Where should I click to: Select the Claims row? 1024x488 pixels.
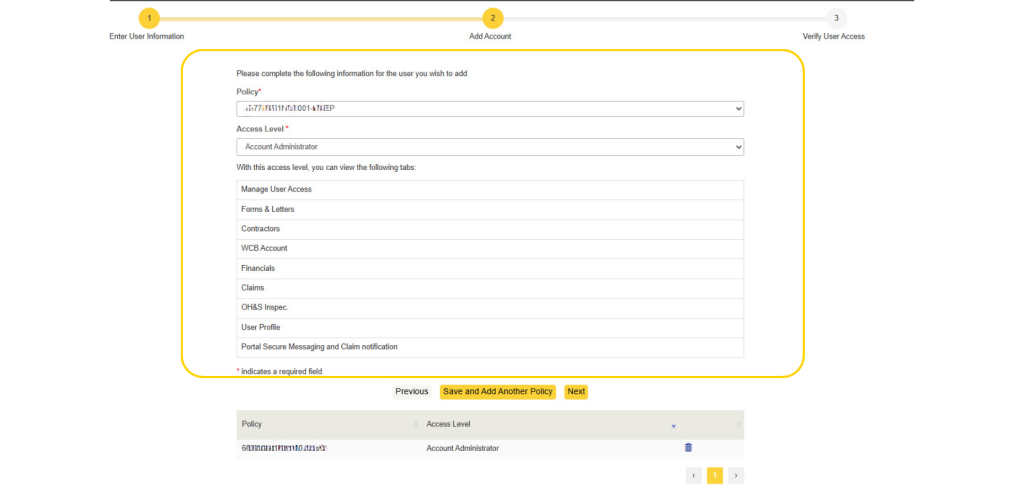pos(490,288)
